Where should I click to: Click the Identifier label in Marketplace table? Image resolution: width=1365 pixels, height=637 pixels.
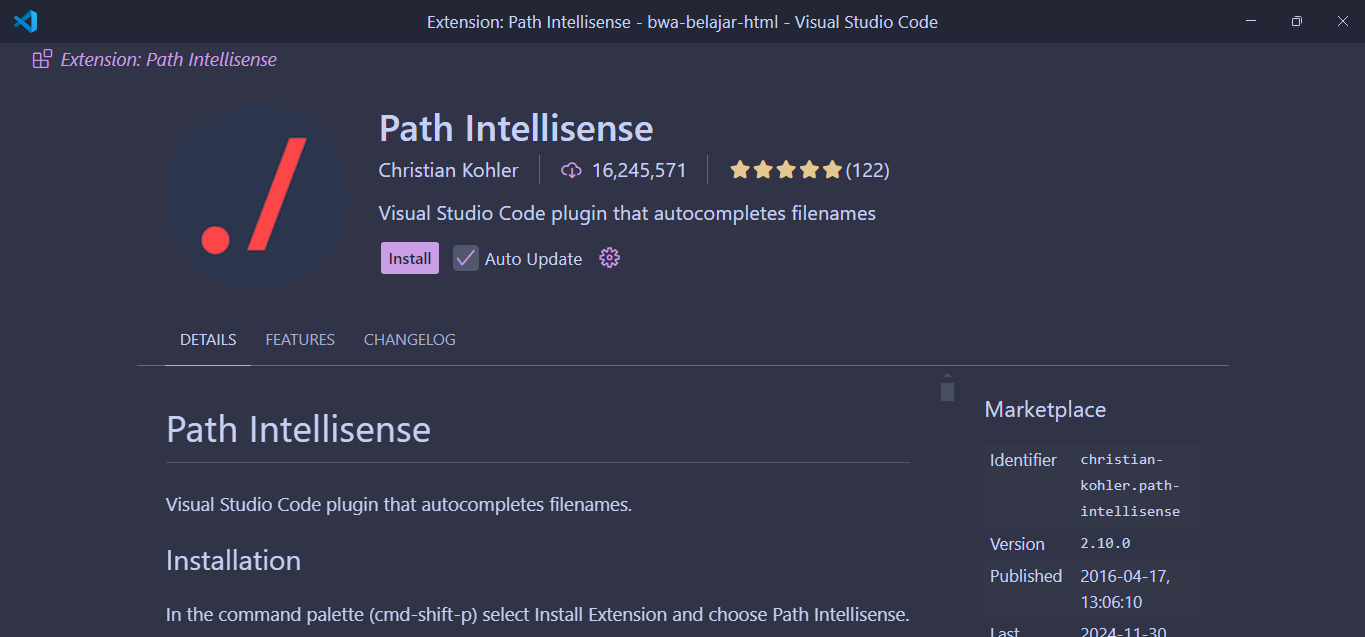[1023, 460]
